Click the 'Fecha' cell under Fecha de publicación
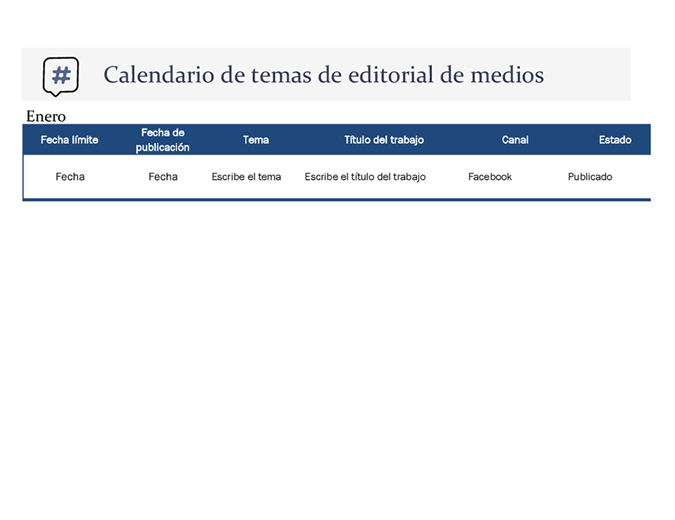The image size is (675, 520). coord(163,177)
